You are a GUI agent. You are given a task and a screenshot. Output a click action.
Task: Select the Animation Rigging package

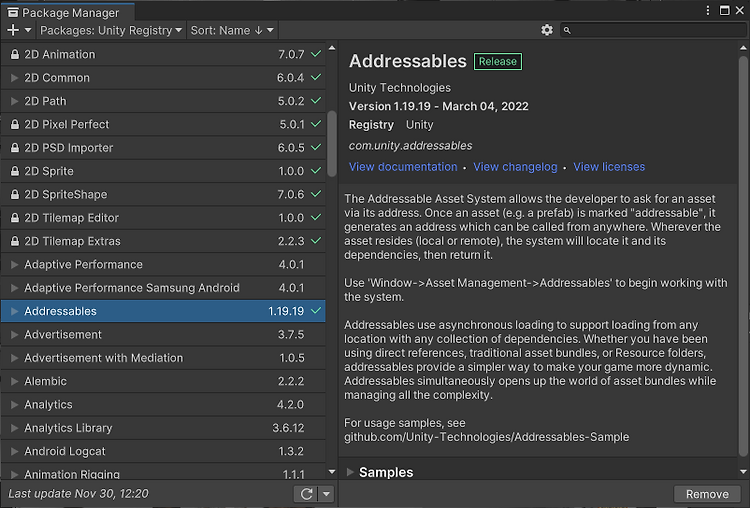[163, 473]
